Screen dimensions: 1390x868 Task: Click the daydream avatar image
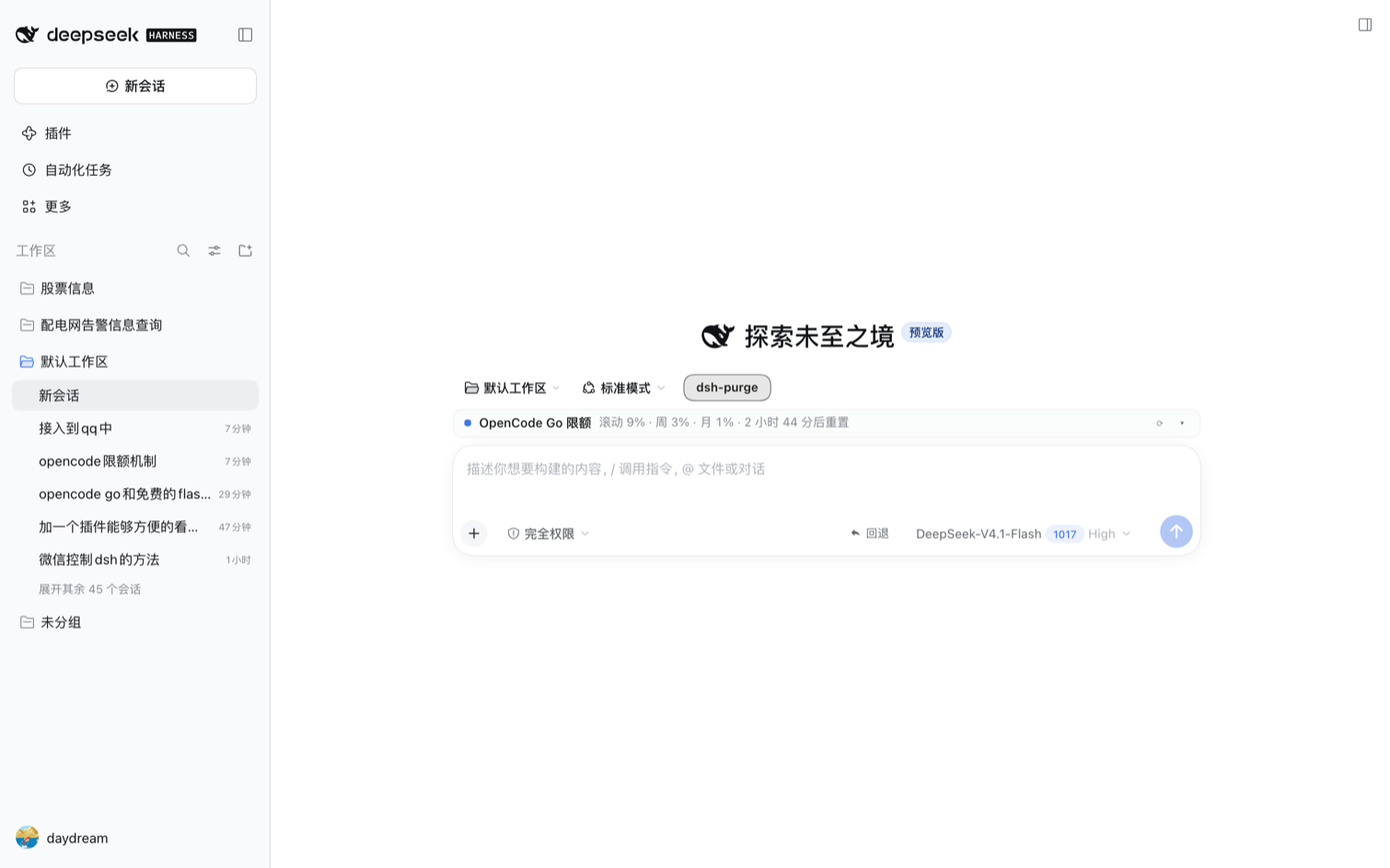[27, 838]
